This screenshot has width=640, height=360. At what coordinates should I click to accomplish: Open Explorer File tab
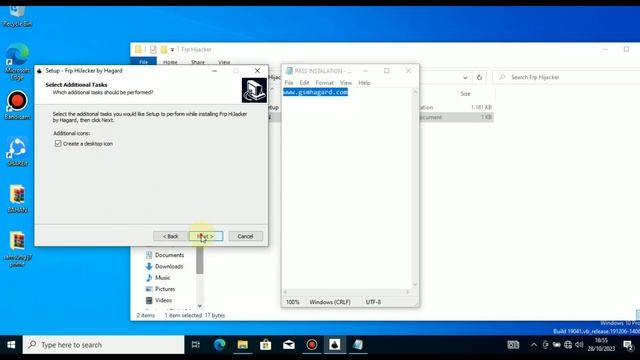click(143, 62)
